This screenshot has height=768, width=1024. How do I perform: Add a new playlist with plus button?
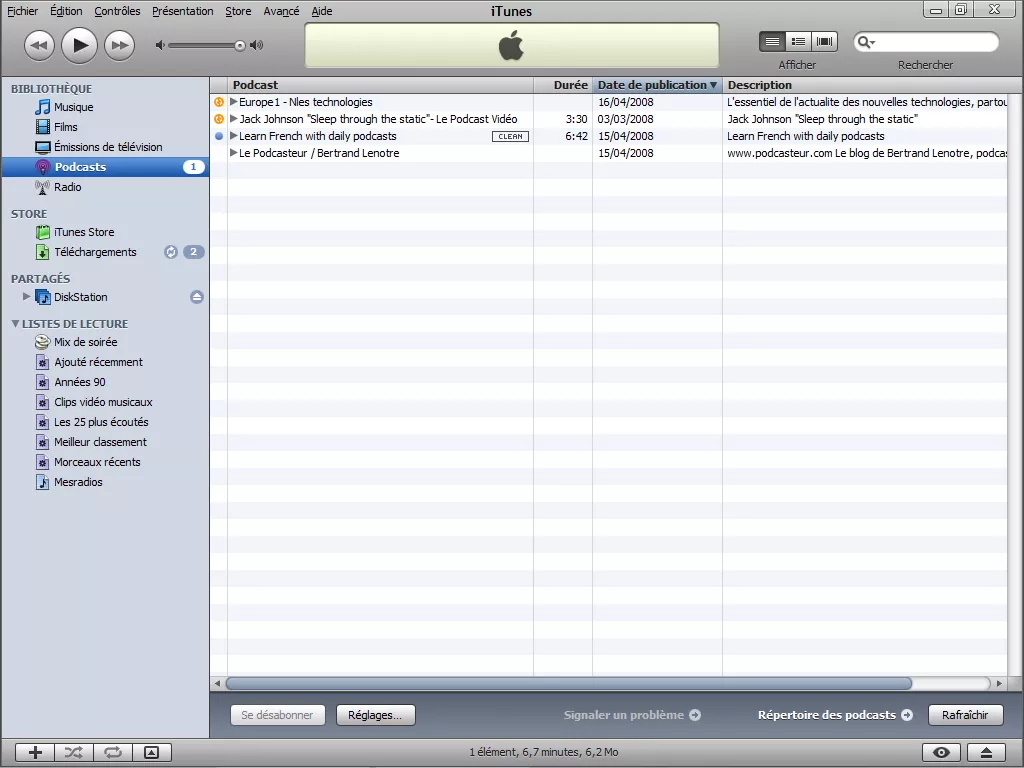(x=35, y=752)
